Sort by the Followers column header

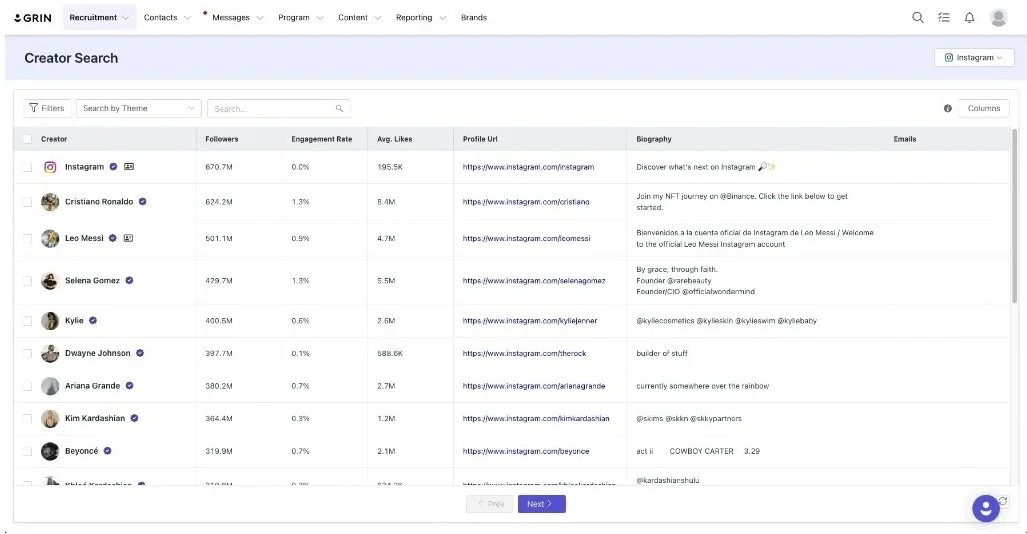(221, 139)
